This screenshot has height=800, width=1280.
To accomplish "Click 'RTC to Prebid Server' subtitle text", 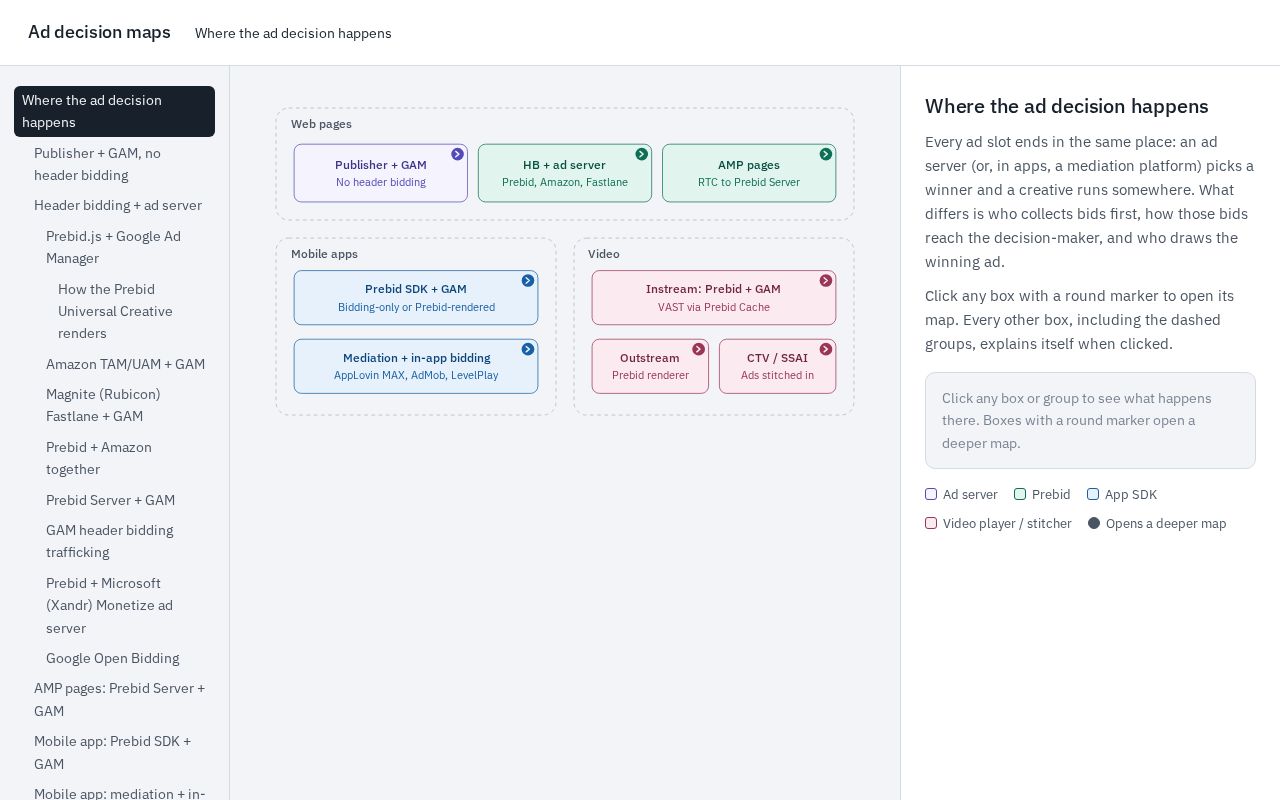I will (x=749, y=182).
